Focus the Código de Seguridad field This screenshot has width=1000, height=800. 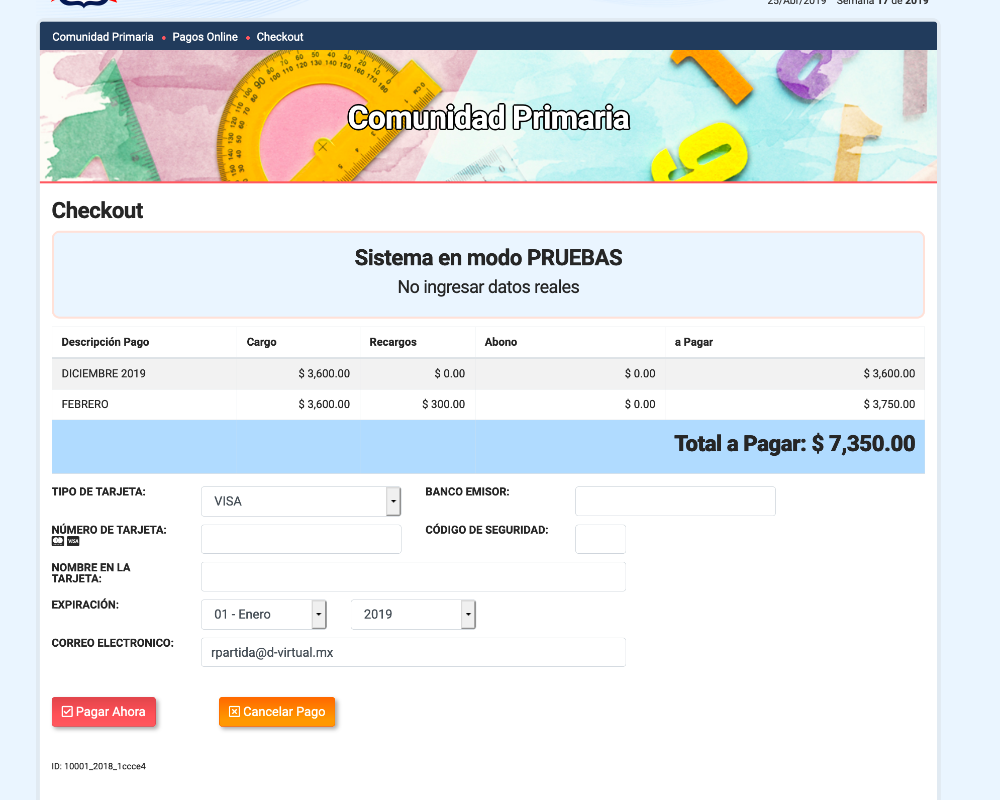tap(600, 539)
